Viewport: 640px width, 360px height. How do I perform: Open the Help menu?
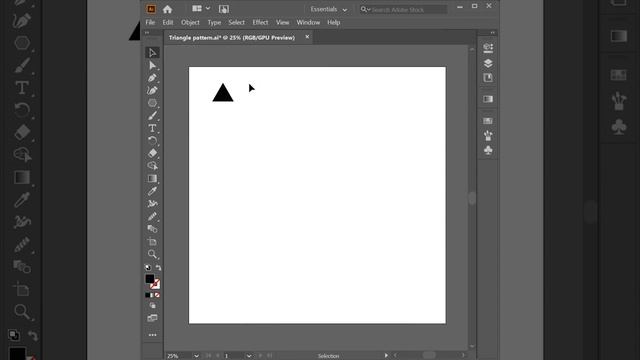pyautogui.click(x=333, y=22)
